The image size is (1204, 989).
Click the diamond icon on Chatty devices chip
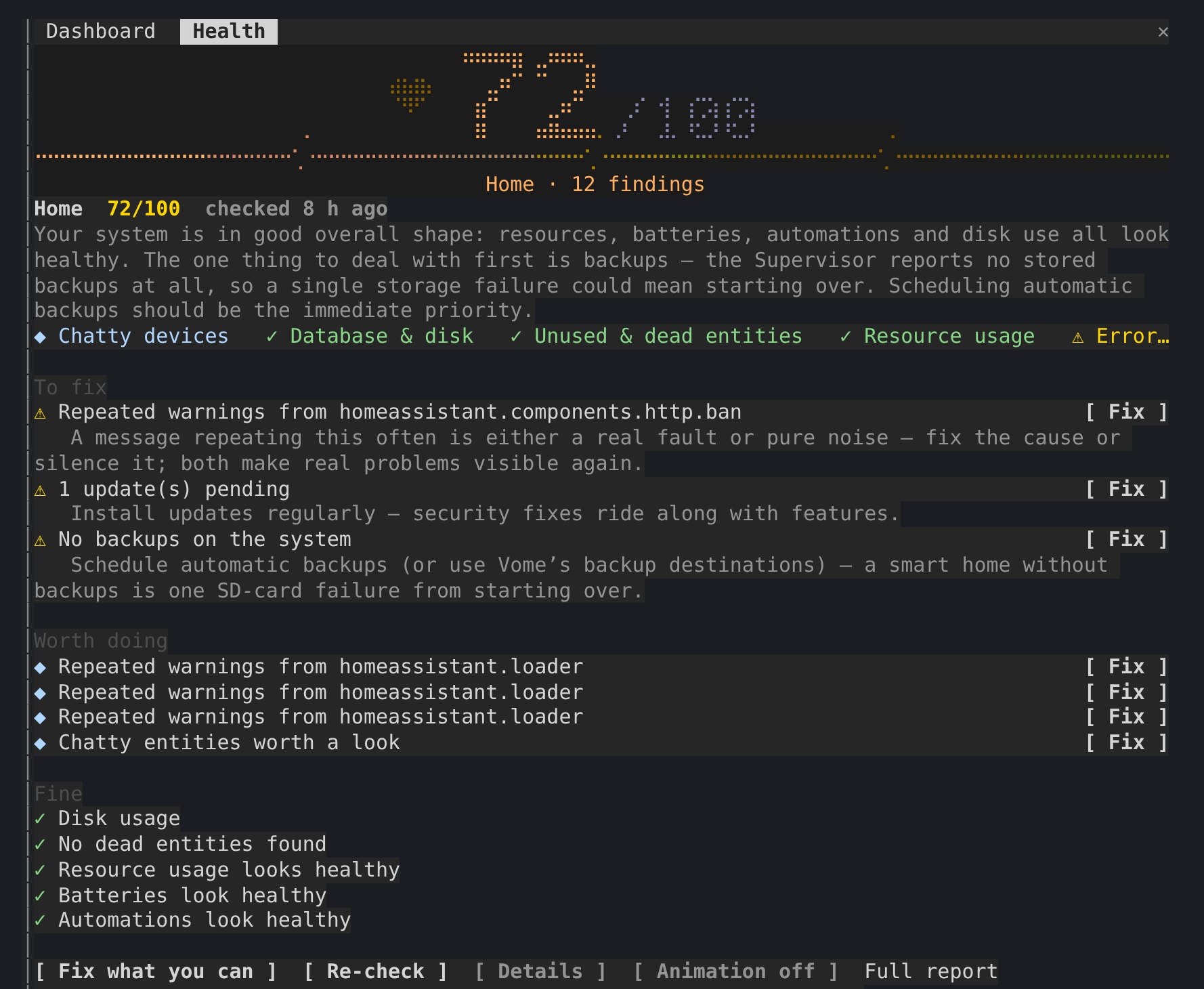point(41,337)
